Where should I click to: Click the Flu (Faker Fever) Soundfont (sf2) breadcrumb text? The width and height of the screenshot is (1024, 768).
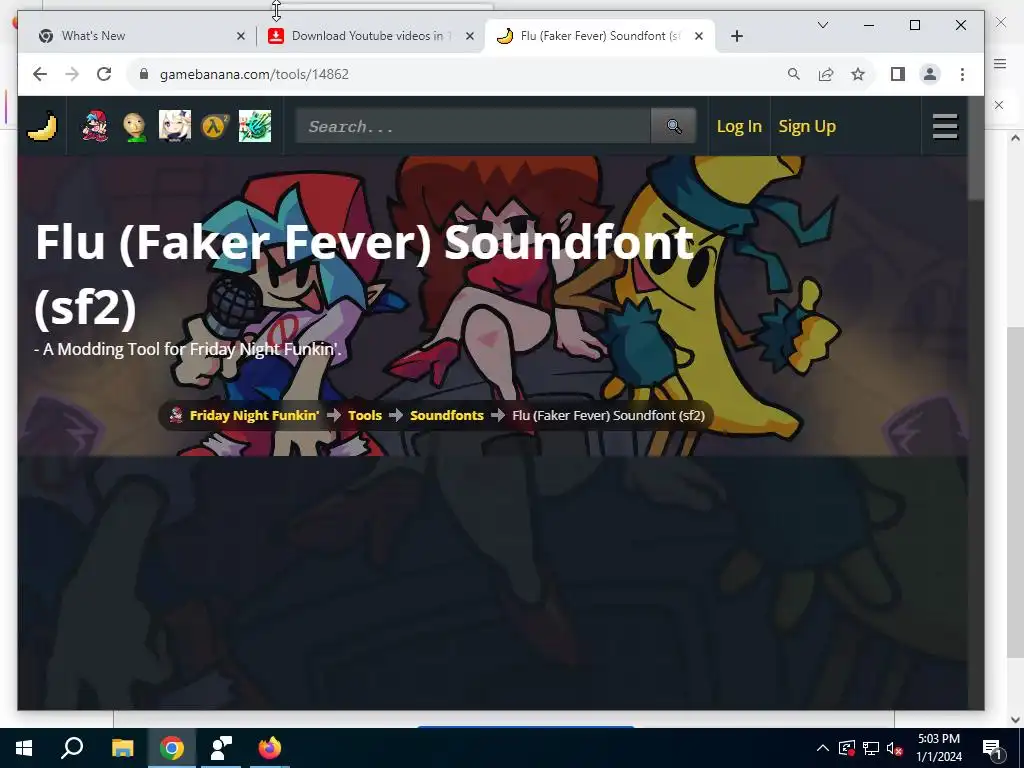click(608, 415)
